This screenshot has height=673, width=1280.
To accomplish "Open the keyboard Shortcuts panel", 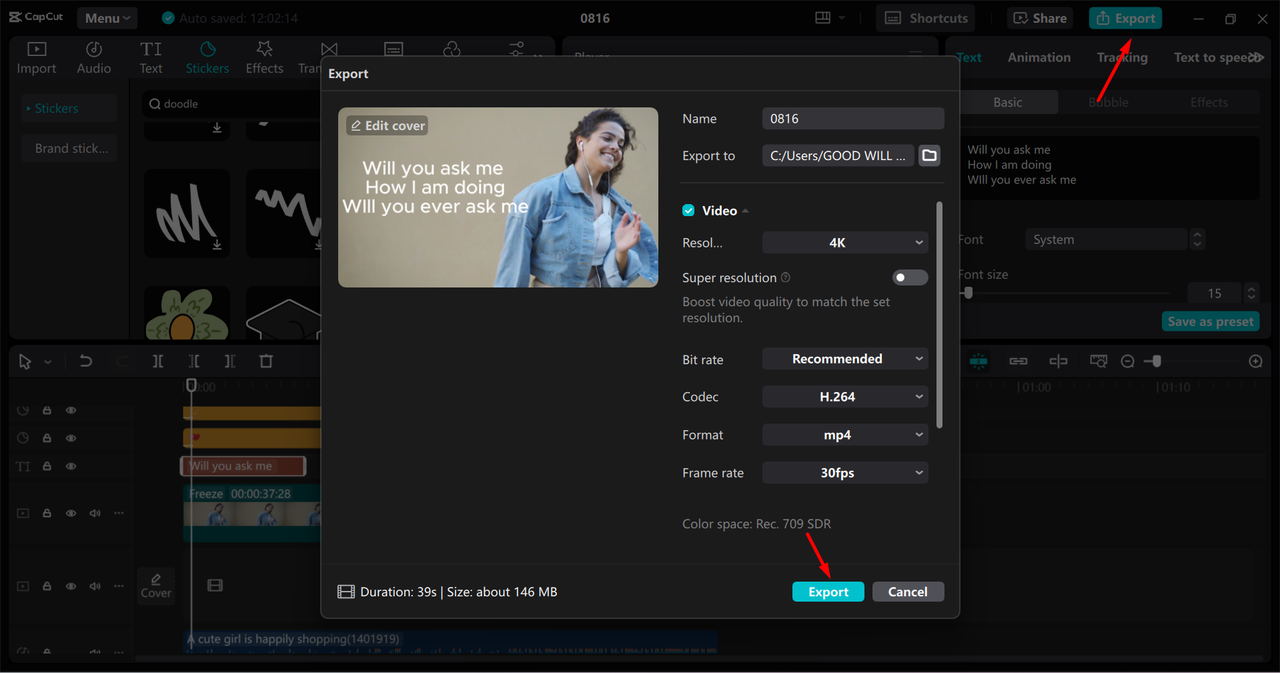I will pos(925,18).
